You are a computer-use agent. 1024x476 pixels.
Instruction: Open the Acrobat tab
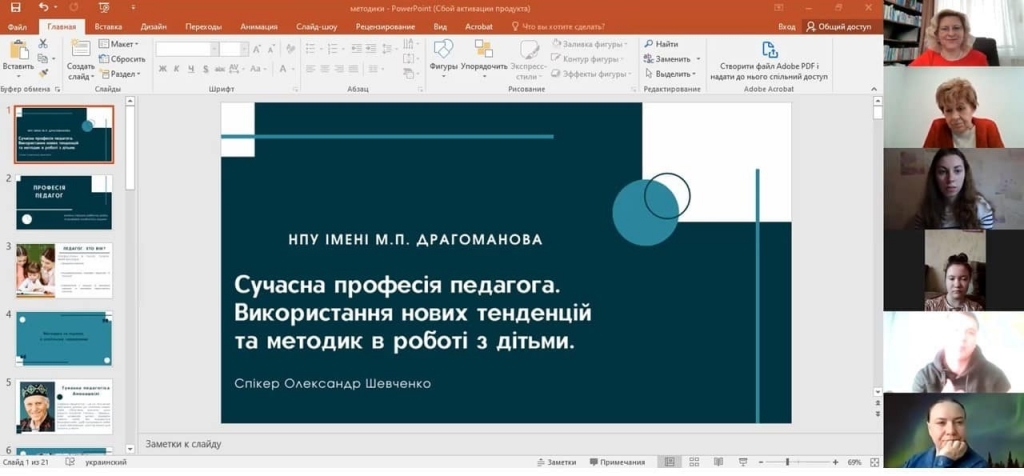479,27
